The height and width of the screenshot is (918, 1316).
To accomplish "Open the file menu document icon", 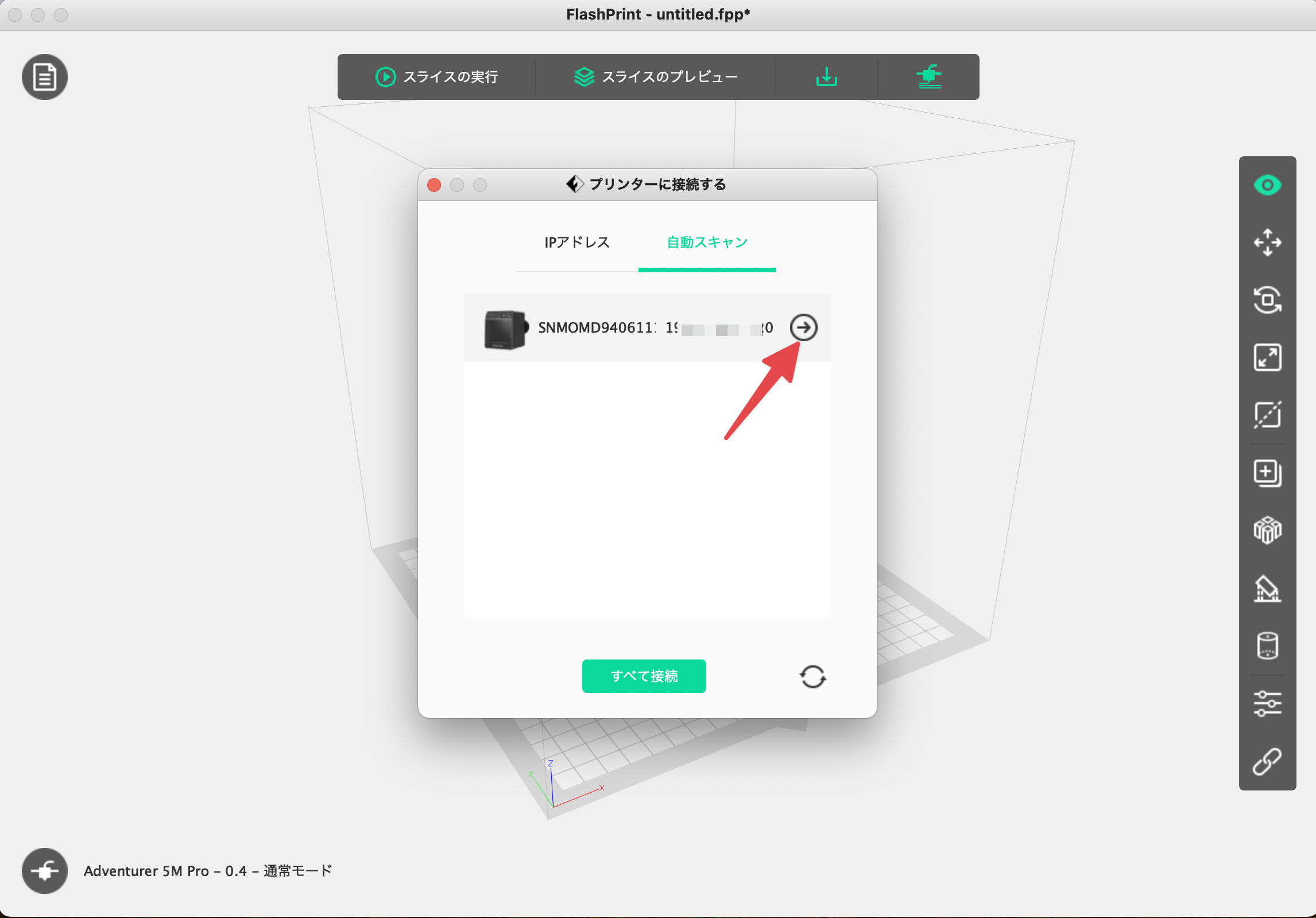I will (x=45, y=77).
